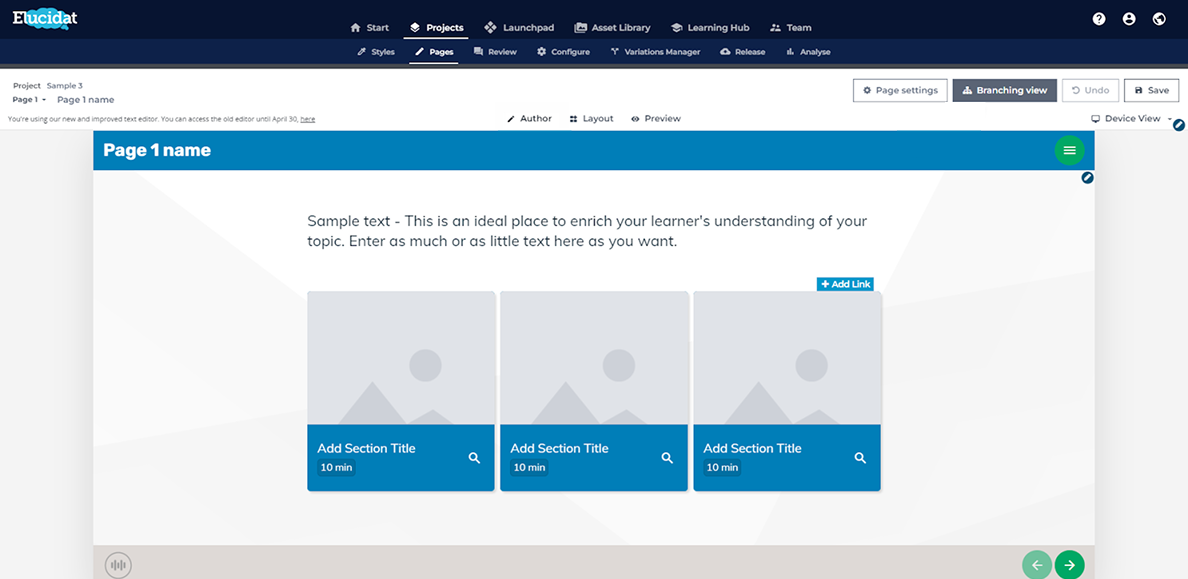
Task: Open the Team tab
Action: pyautogui.click(x=790, y=27)
